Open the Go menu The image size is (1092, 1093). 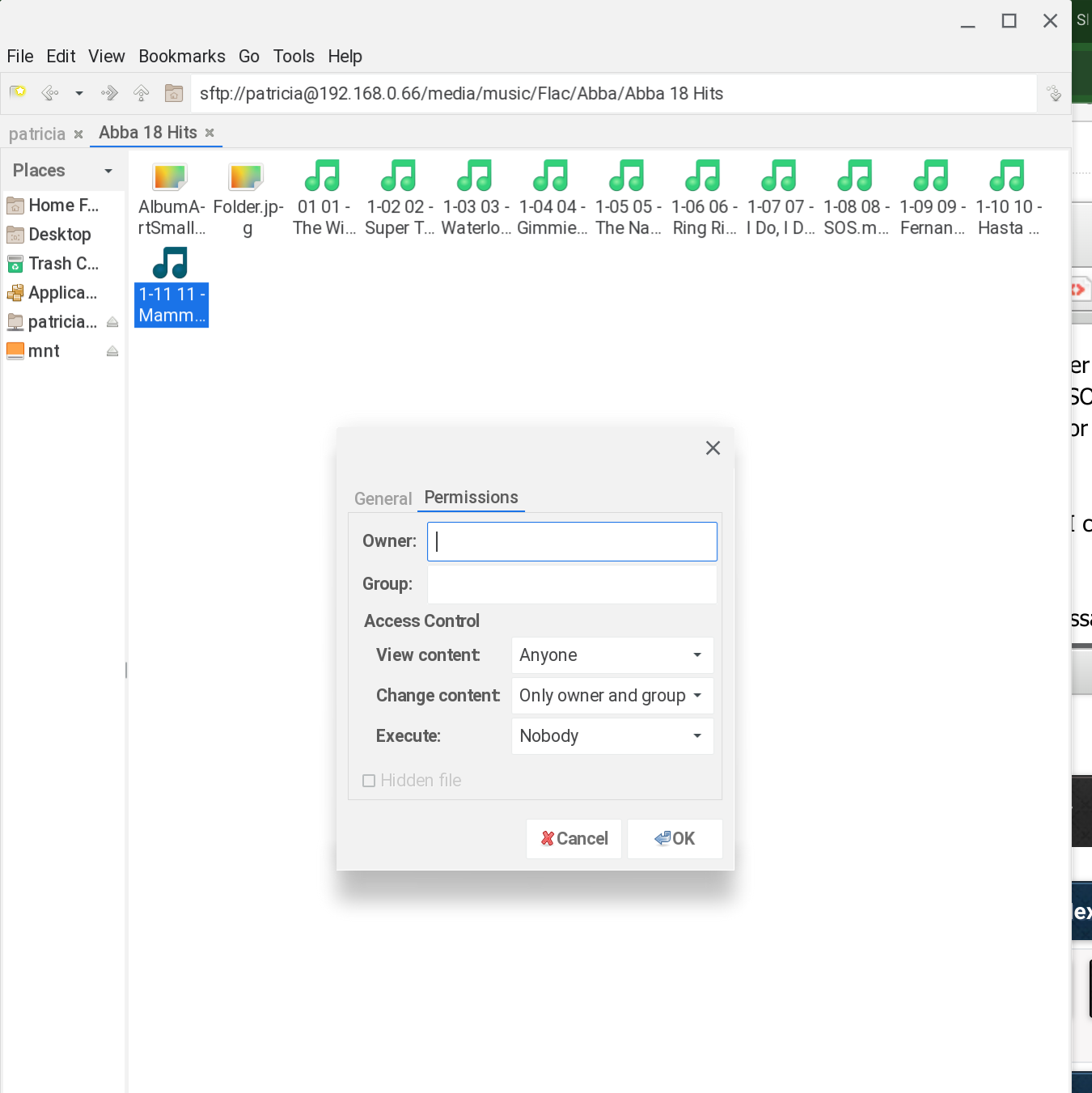click(x=249, y=57)
